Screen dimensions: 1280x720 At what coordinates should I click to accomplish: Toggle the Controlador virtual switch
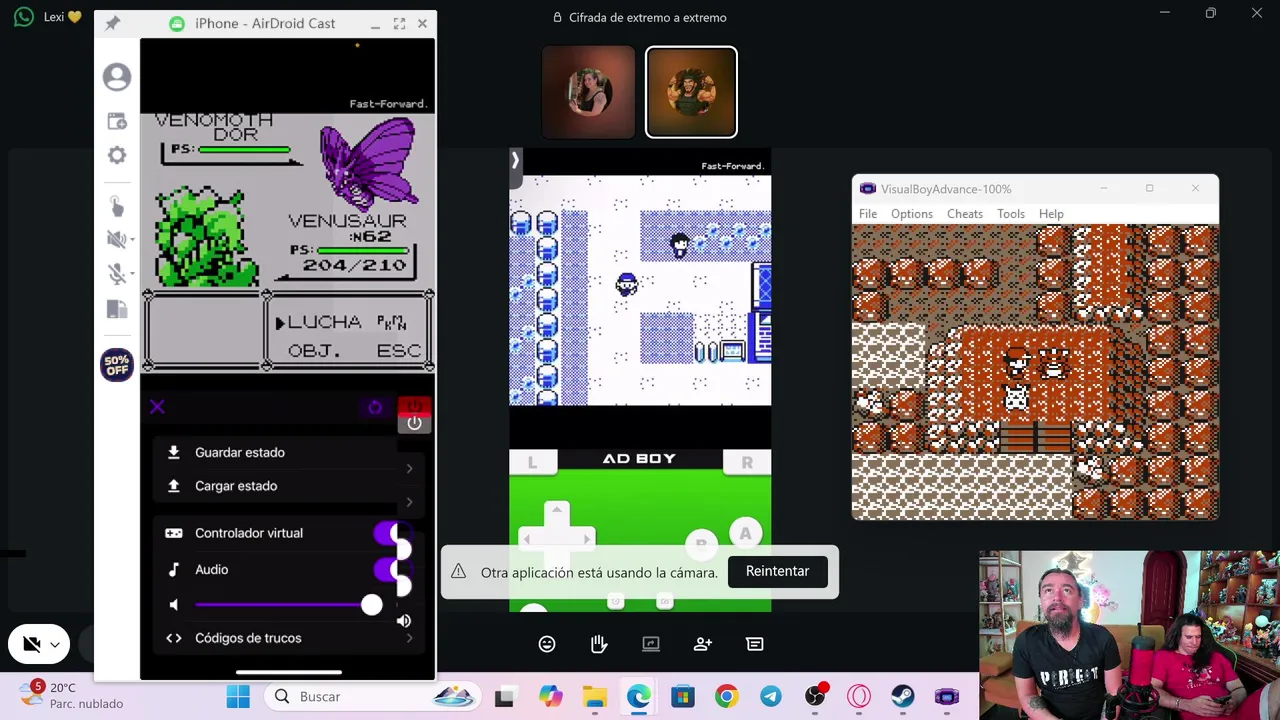(x=392, y=534)
